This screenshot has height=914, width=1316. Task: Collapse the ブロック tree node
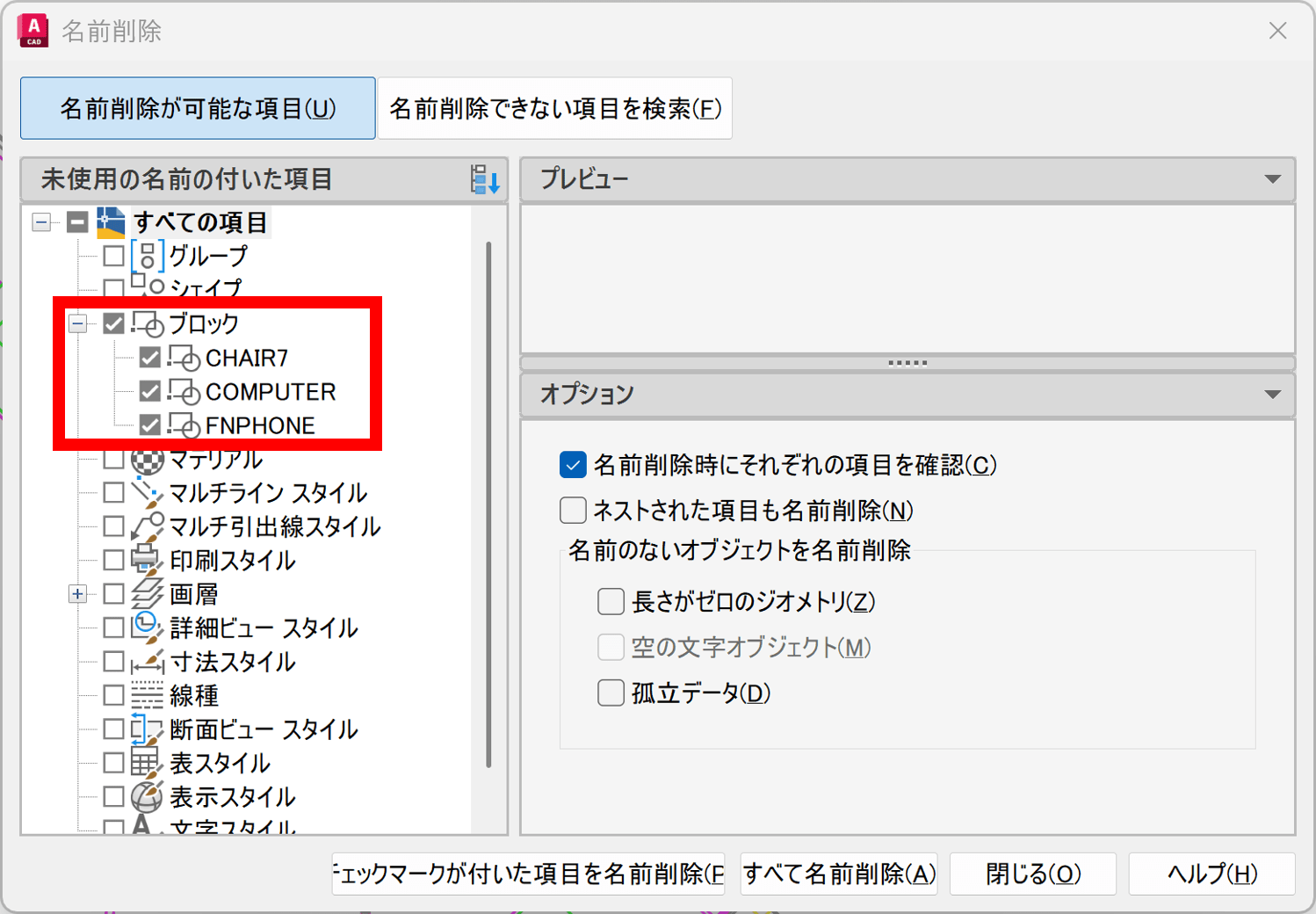[x=78, y=324]
